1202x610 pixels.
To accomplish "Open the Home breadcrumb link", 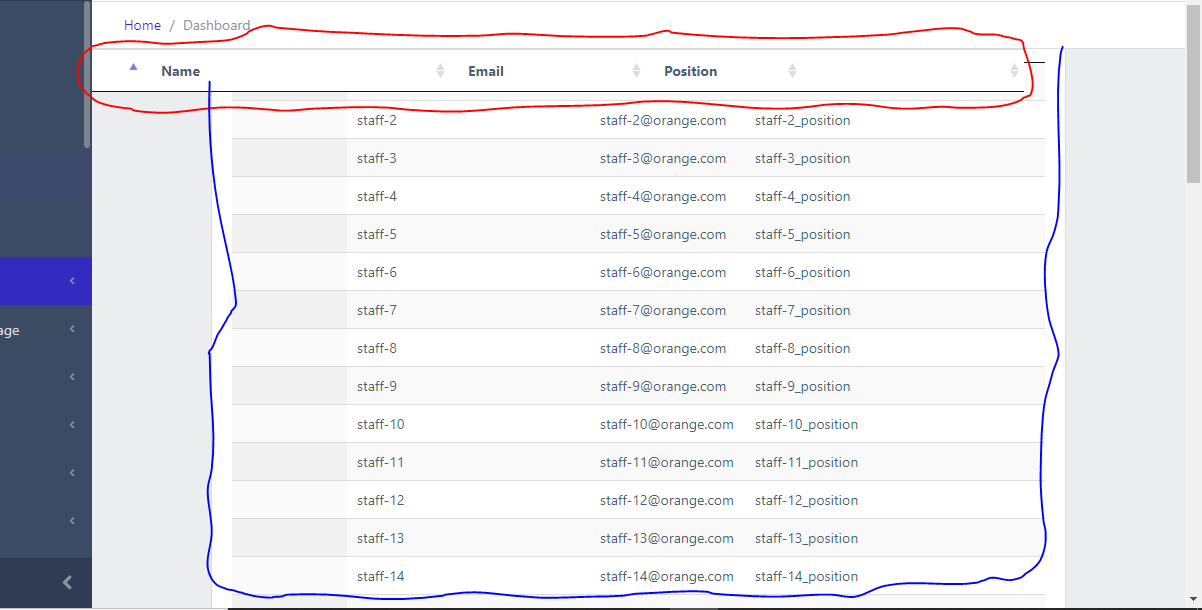I will [x=142, y=25].
